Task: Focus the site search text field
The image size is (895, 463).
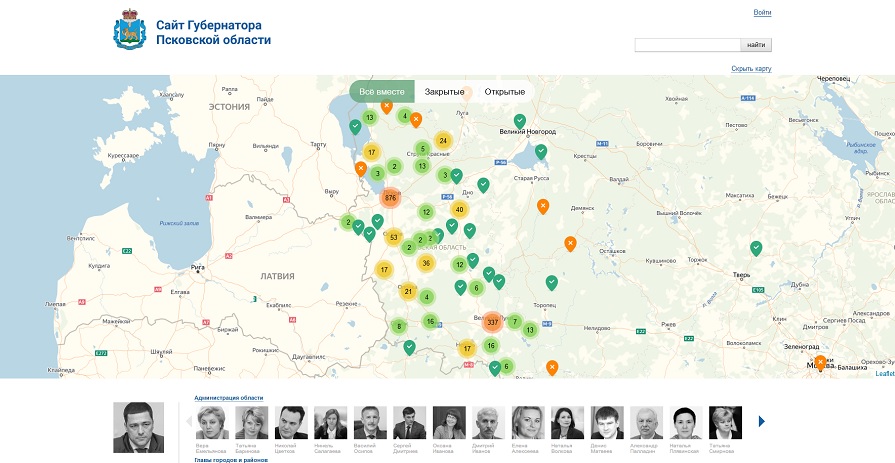Action: [x=688, y=45]
